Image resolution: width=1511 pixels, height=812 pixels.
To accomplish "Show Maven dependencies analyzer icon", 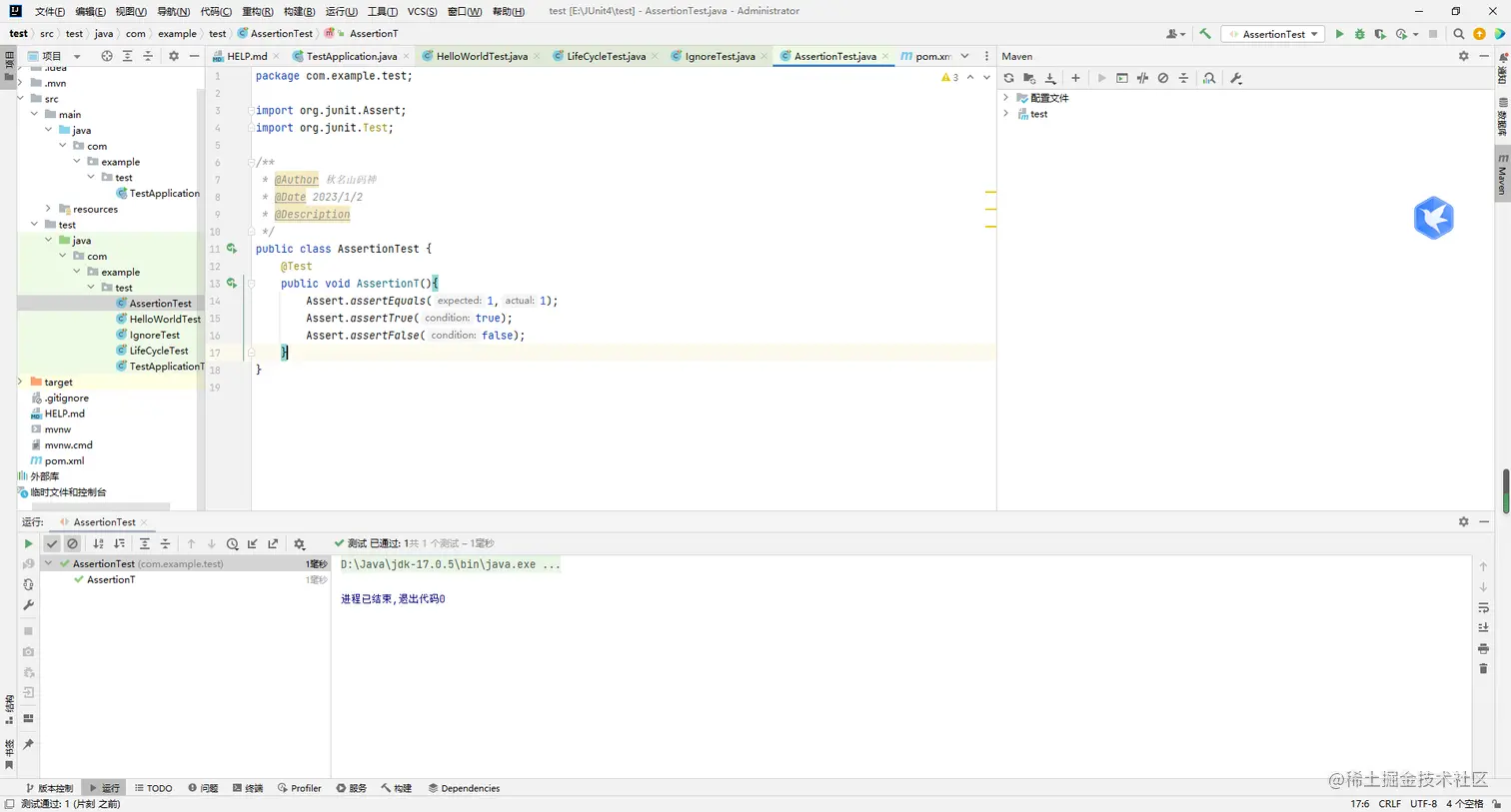I will pos(1209,78).
